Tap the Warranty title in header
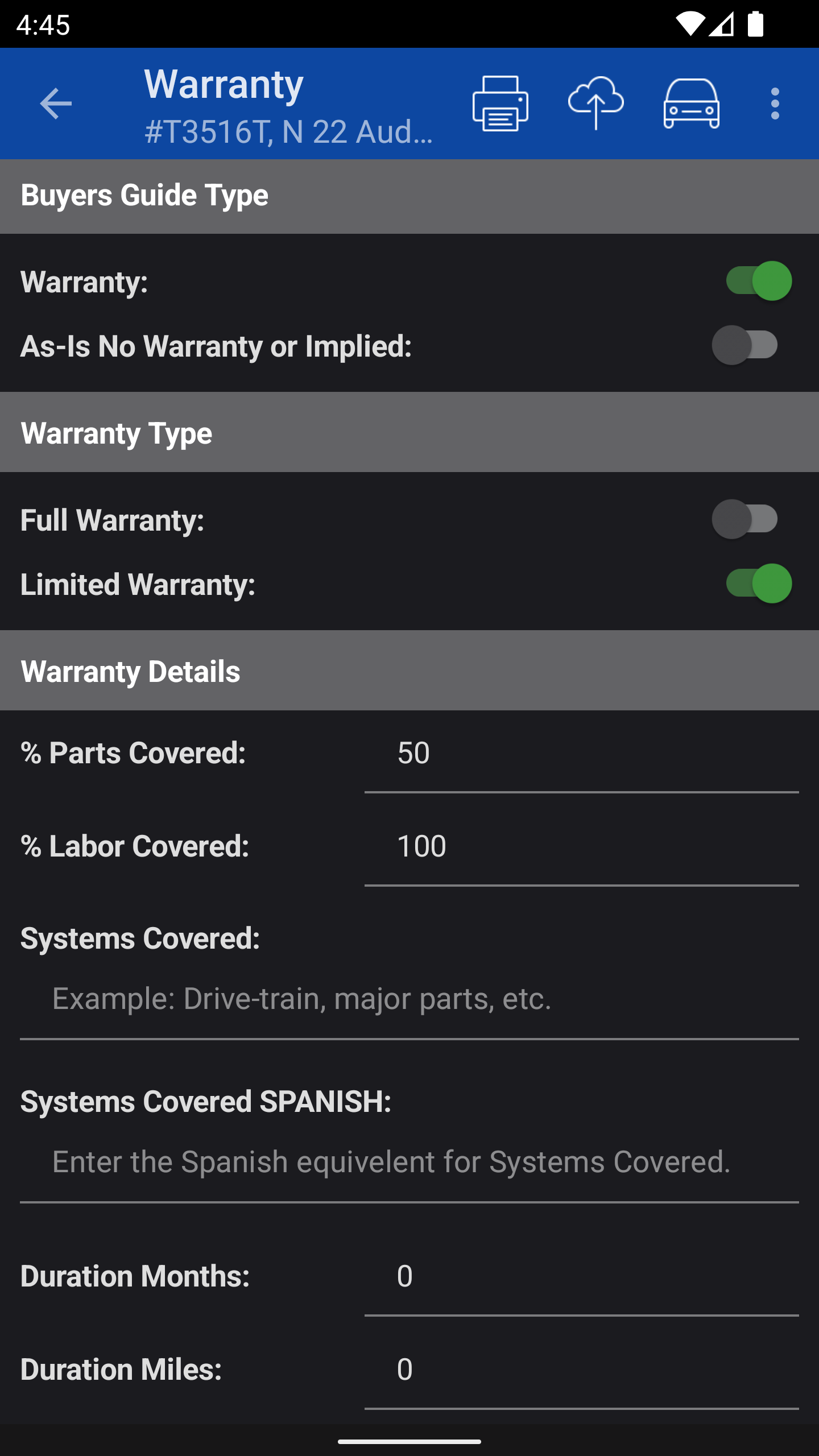 pos(224,84)
